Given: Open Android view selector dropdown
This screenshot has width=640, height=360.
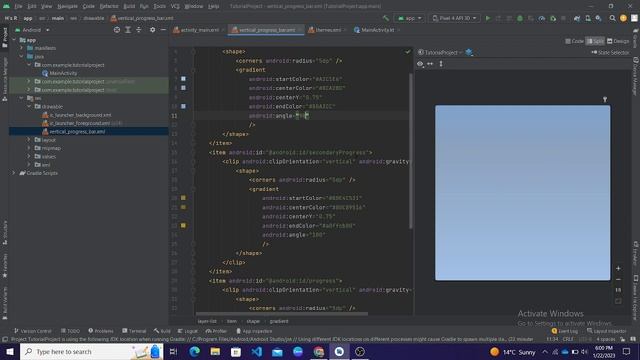Looking at the screenshot, I should (32, 30).
